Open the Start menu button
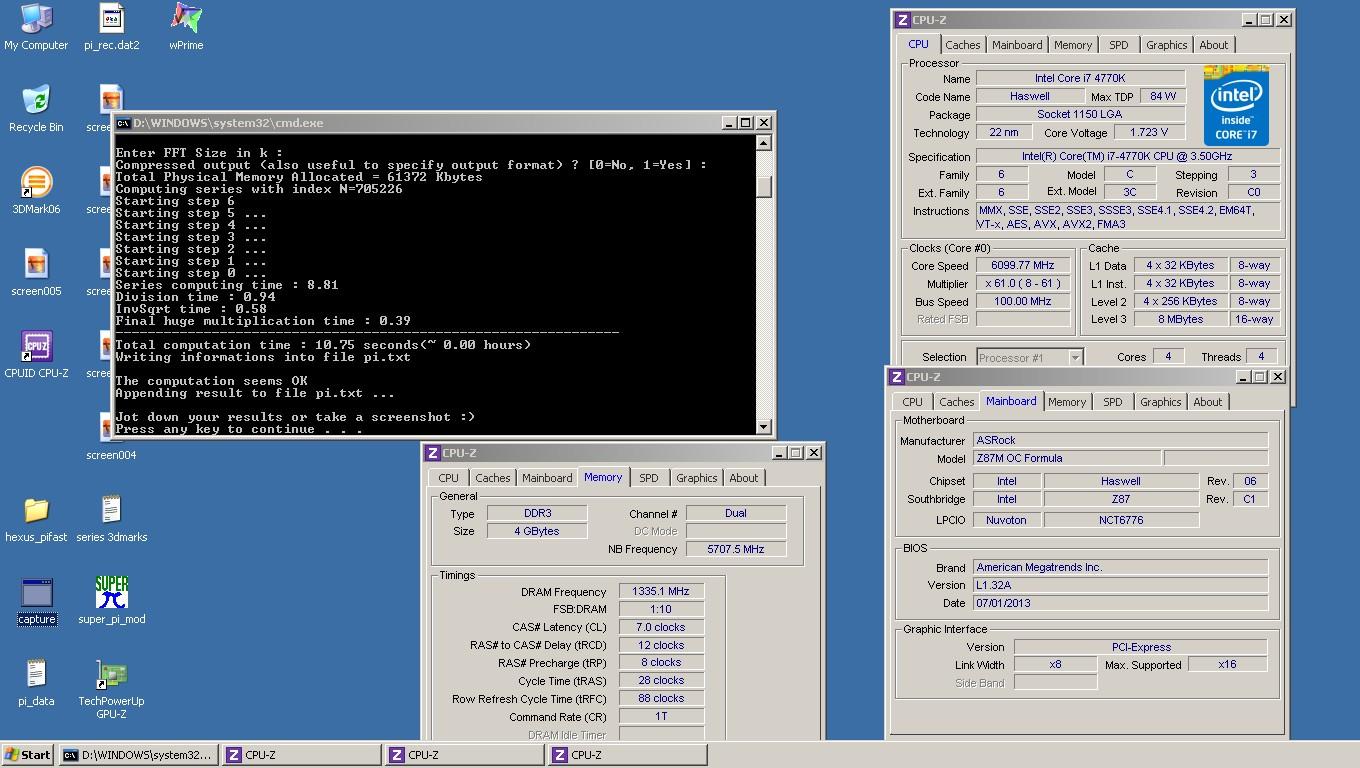This screenshot has width=1360, height=768. [28, 755]
